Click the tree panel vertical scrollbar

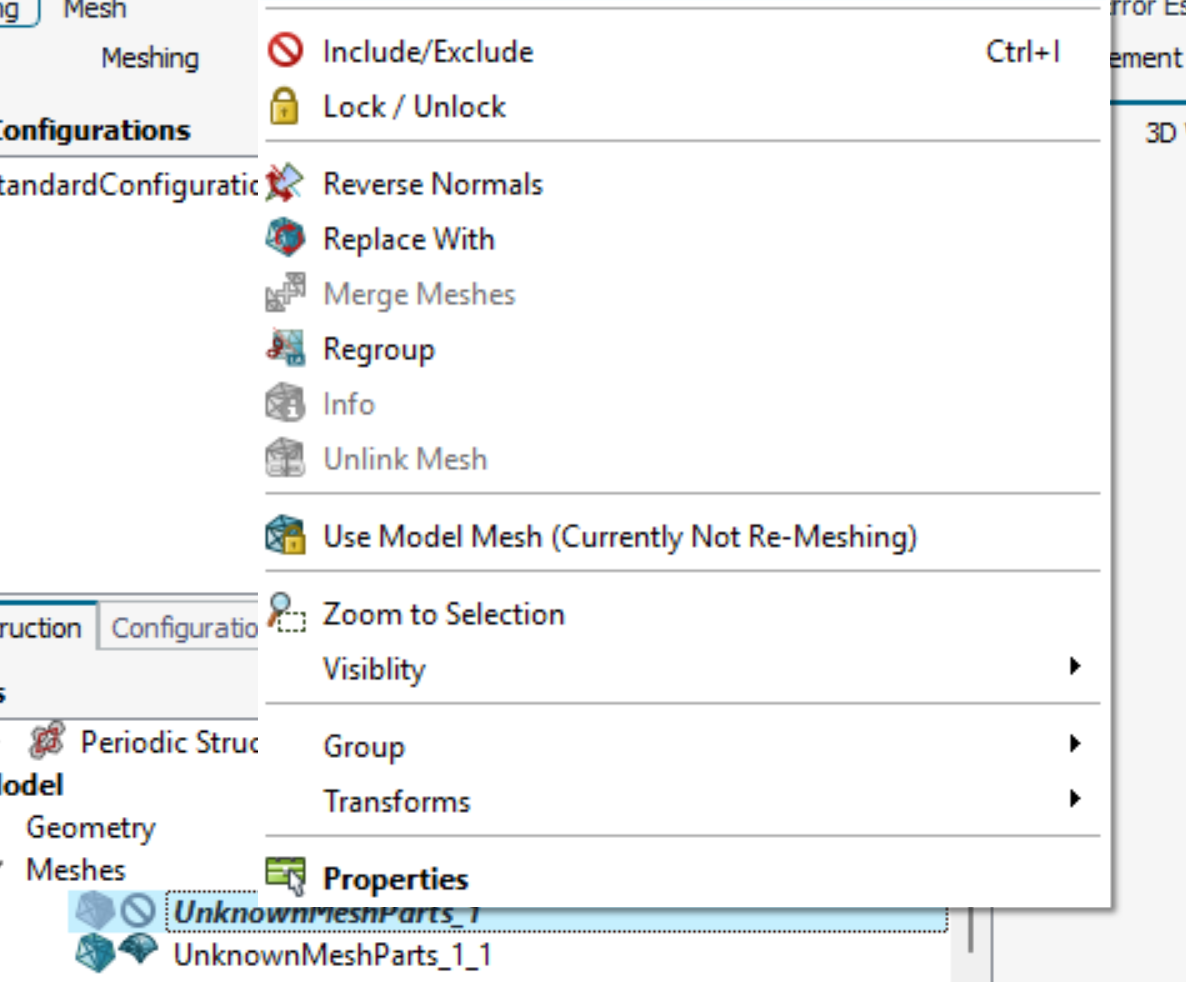coord(970,930)
